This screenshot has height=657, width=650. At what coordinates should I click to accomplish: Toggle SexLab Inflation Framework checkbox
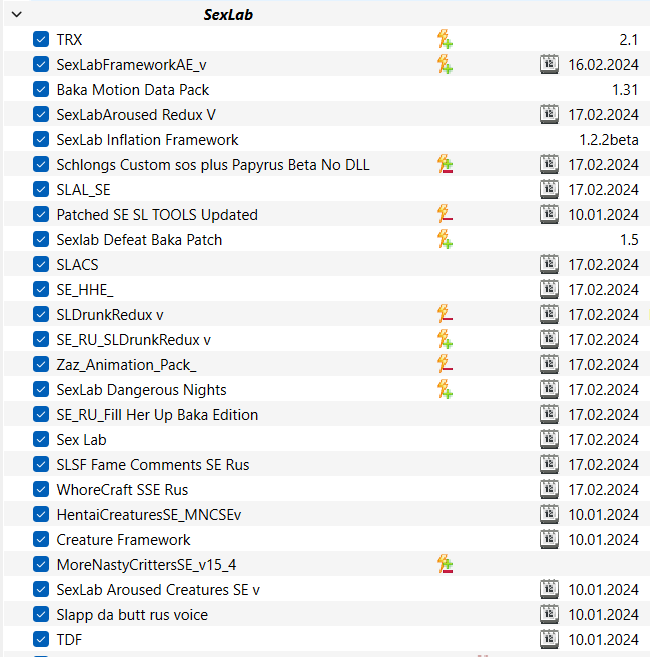click(x=41, y=140)
